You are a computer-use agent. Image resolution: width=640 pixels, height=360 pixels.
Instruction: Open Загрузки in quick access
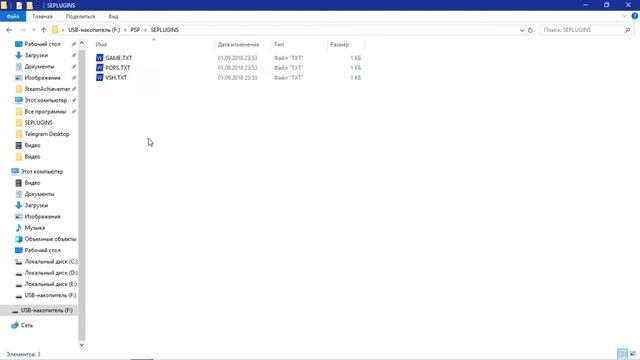click(36, 55)
